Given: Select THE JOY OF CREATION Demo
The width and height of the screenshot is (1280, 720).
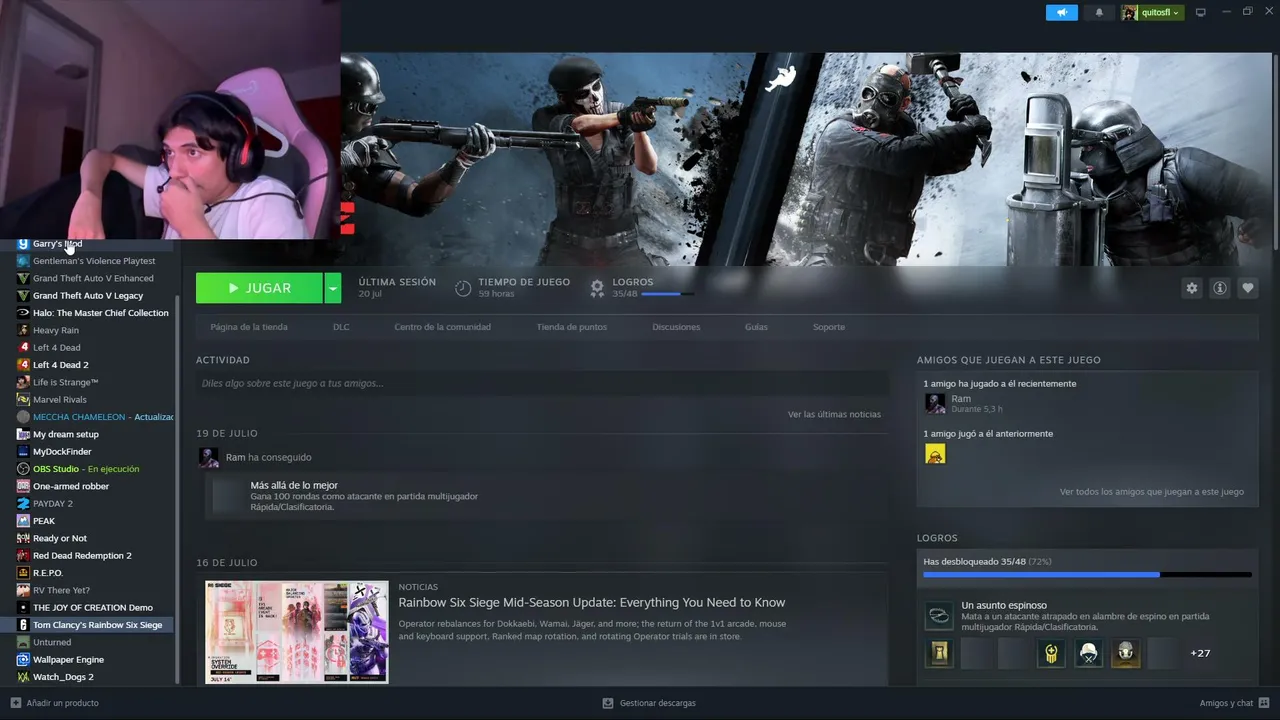Looking at the screenshot, I should pyautogui.click(x=93, y=608).
